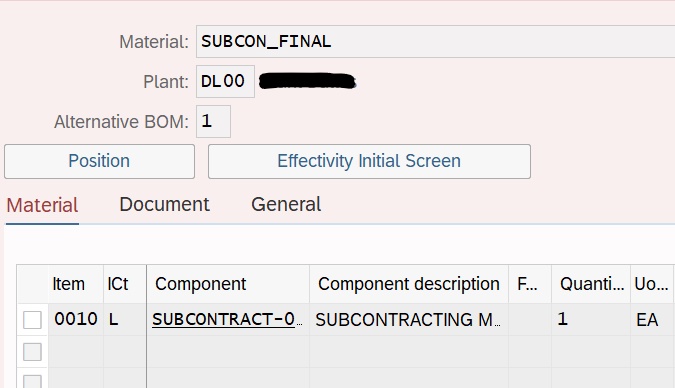Viewport: 675px width, 388px height.
Task: Click the Quantity column header
Action: click(x=591, y=284)
